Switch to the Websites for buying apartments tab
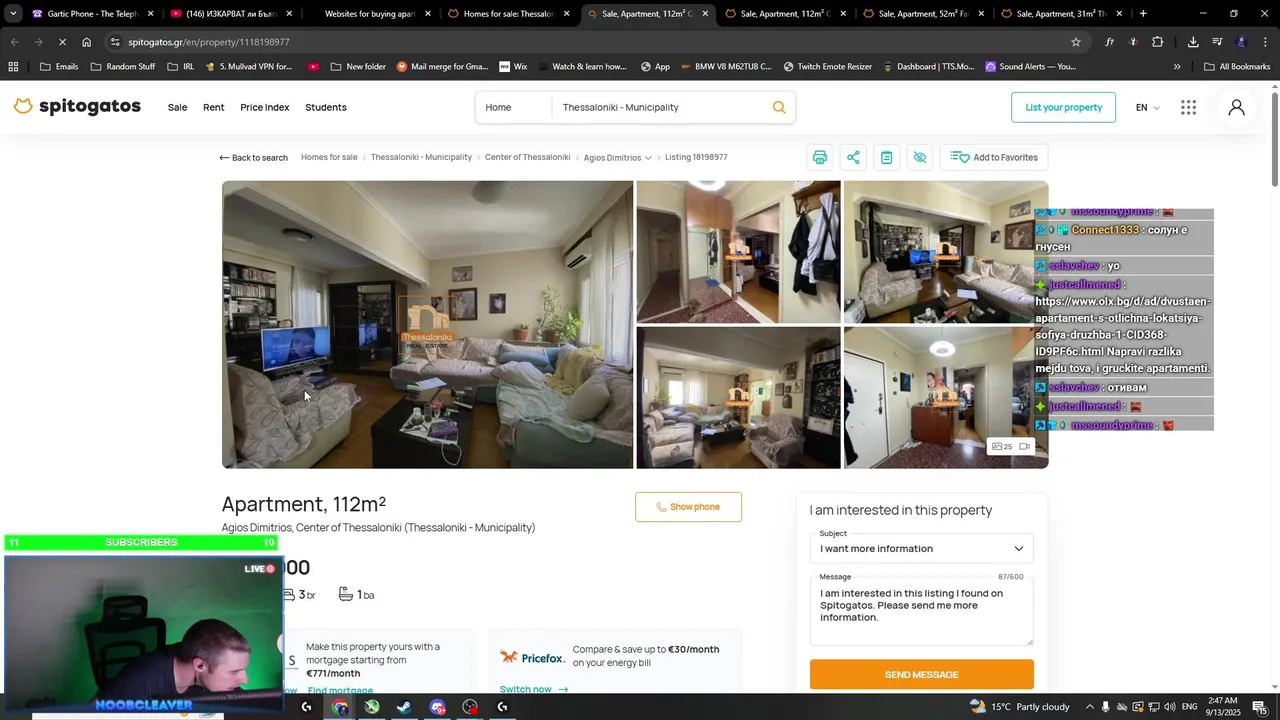The width and height of the screenshot is (1280, 720). point(370,14)
